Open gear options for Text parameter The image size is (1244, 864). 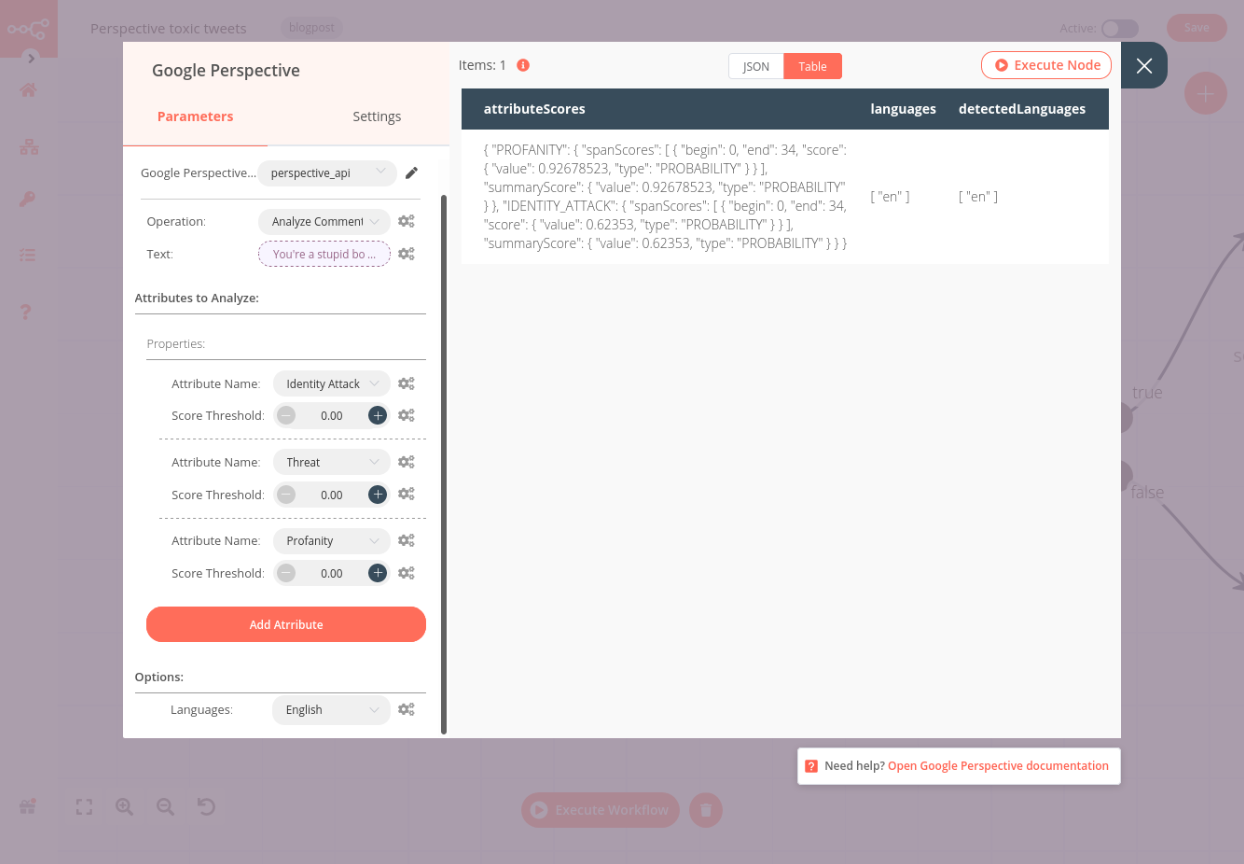click(x=406, y=254)
